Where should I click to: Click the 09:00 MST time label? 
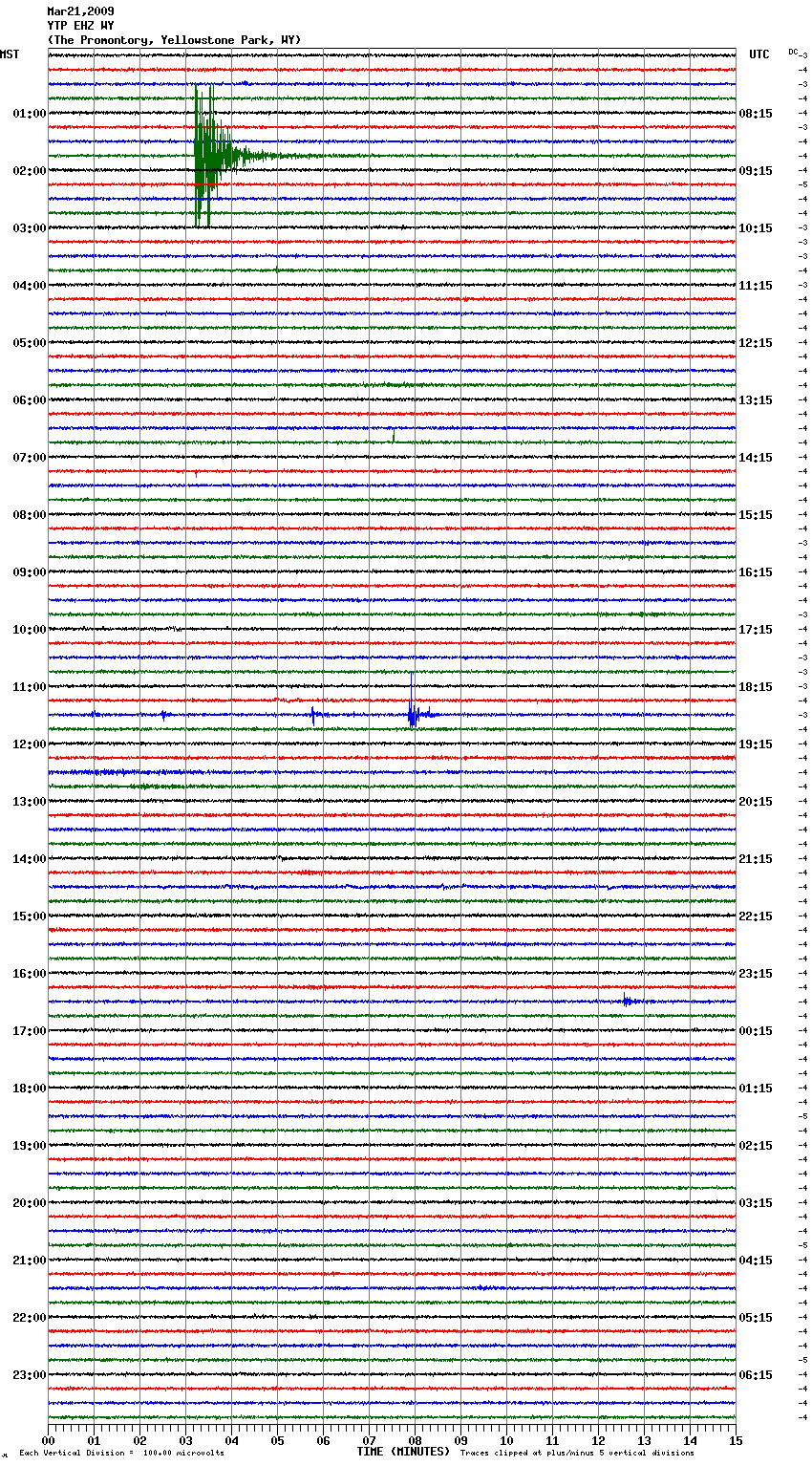click(30, 572)
